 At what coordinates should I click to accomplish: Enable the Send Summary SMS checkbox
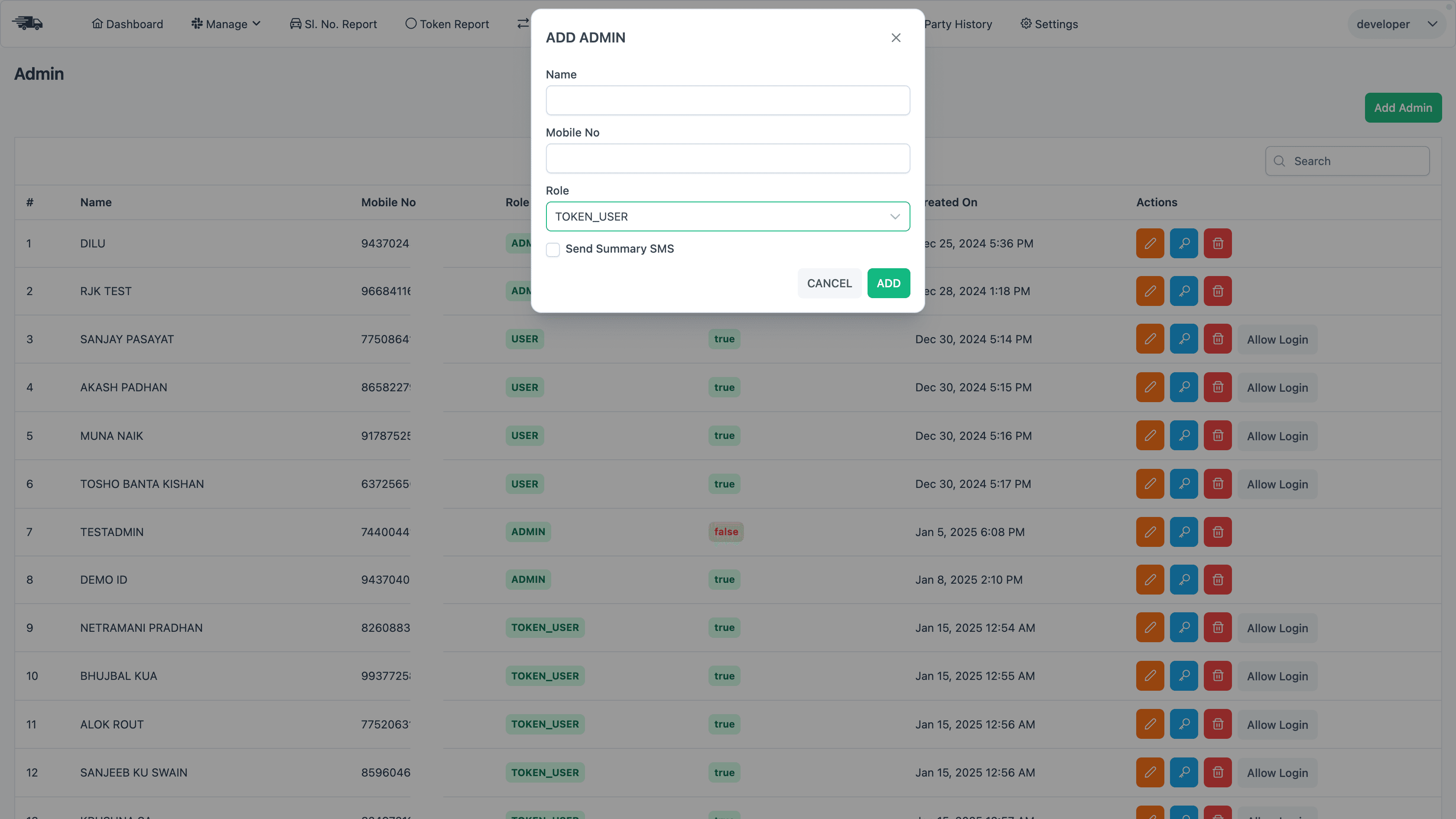553,249
